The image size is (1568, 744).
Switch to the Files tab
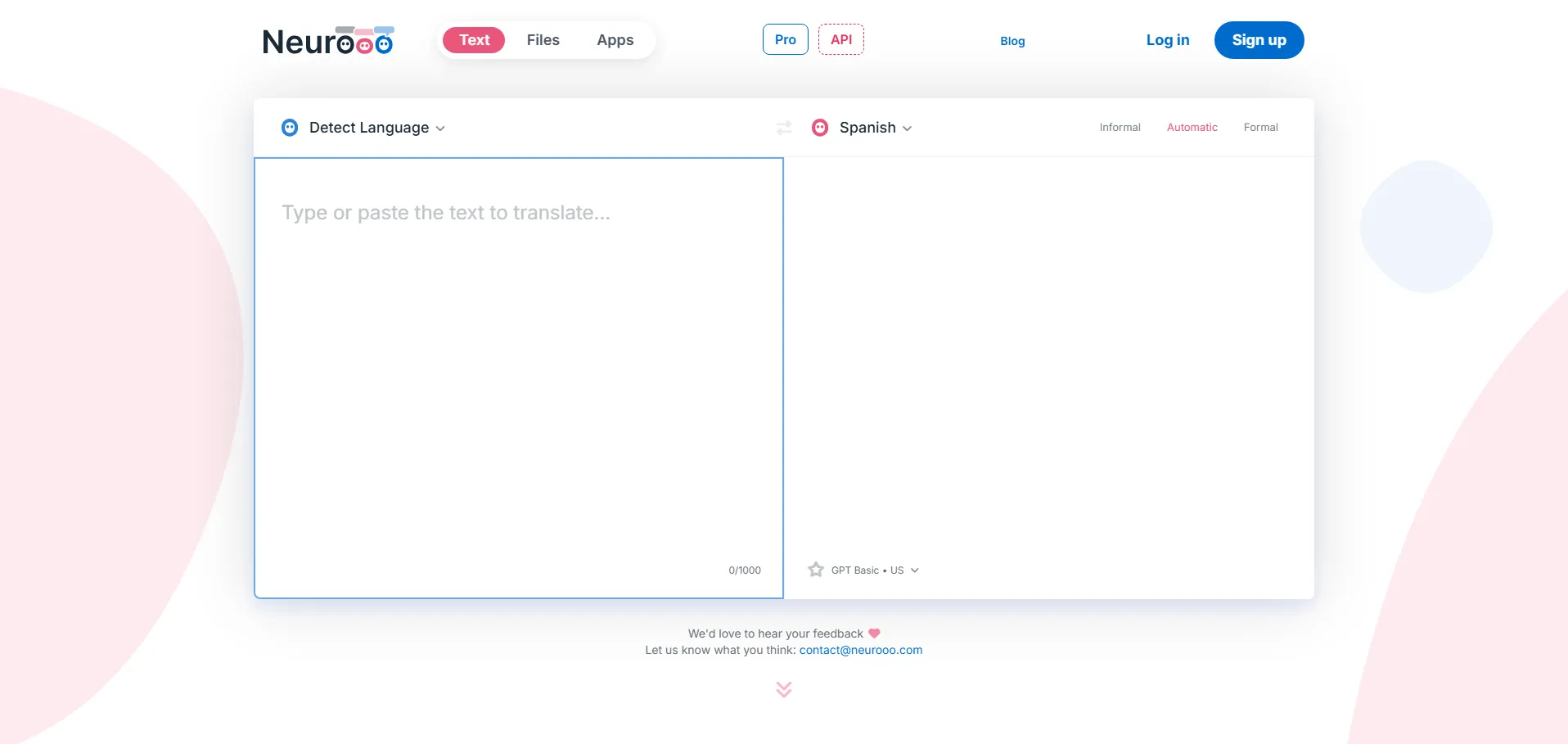[543, 40]
